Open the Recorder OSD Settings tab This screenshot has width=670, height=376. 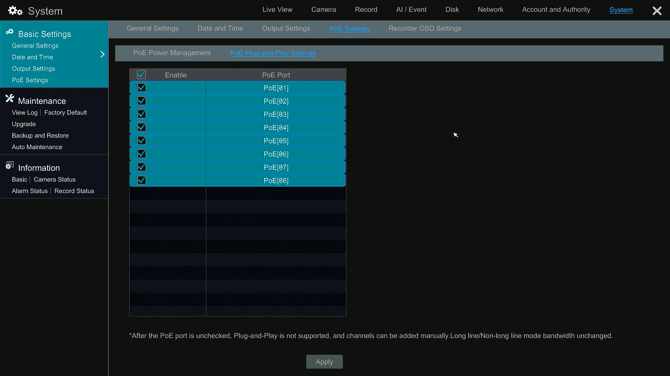425,29
